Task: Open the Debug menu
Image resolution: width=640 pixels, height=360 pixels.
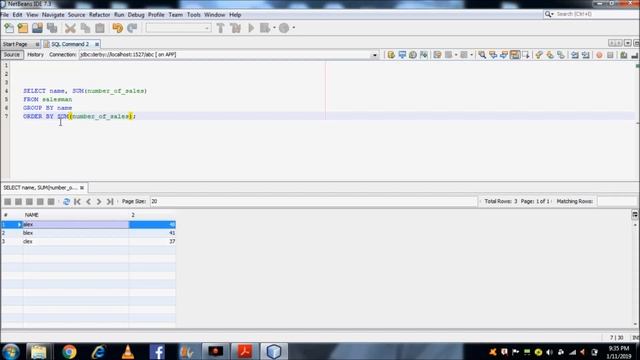Action: 136,15
